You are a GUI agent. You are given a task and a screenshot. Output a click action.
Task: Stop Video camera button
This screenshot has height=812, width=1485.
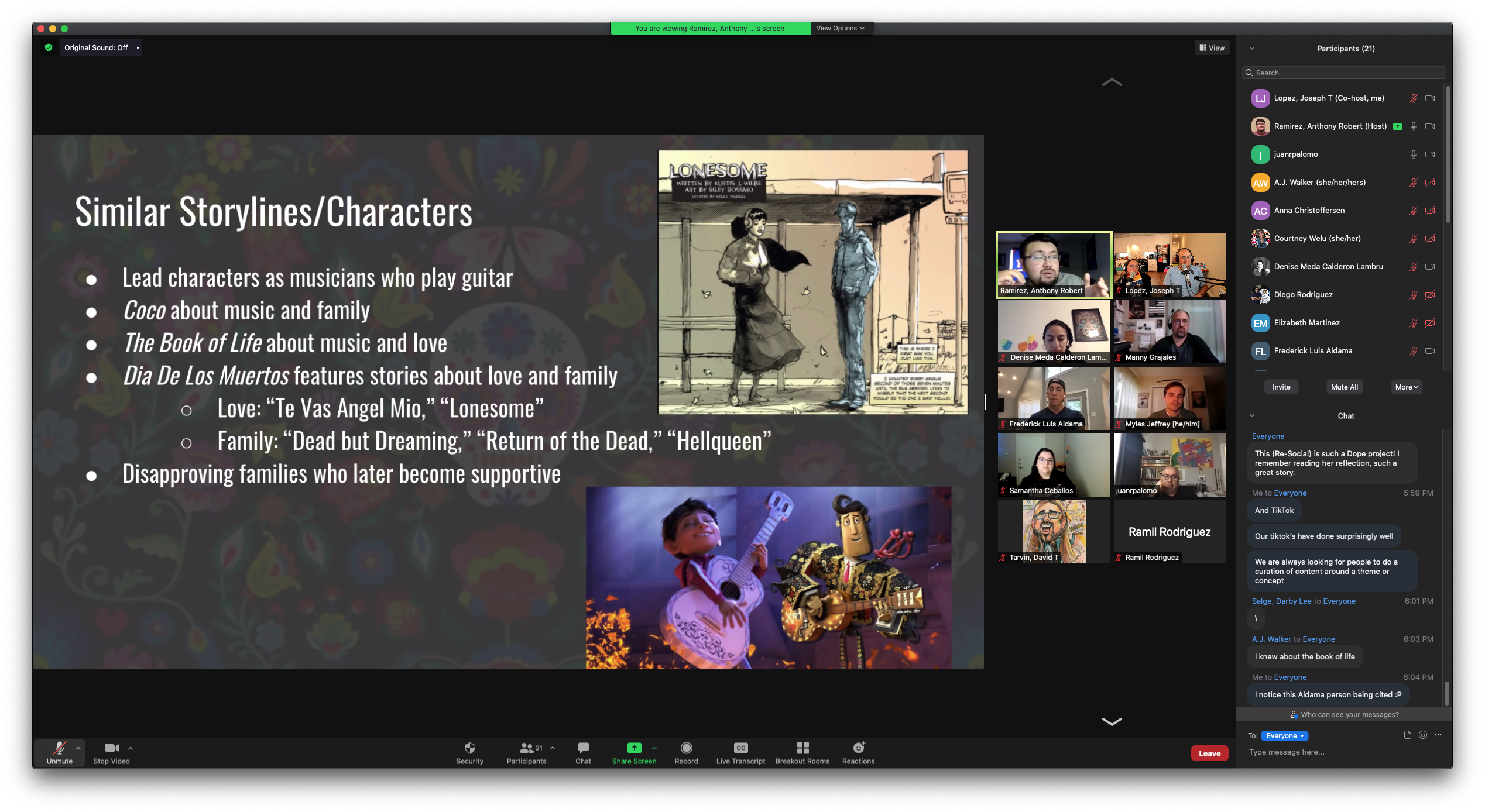(111, 752)
